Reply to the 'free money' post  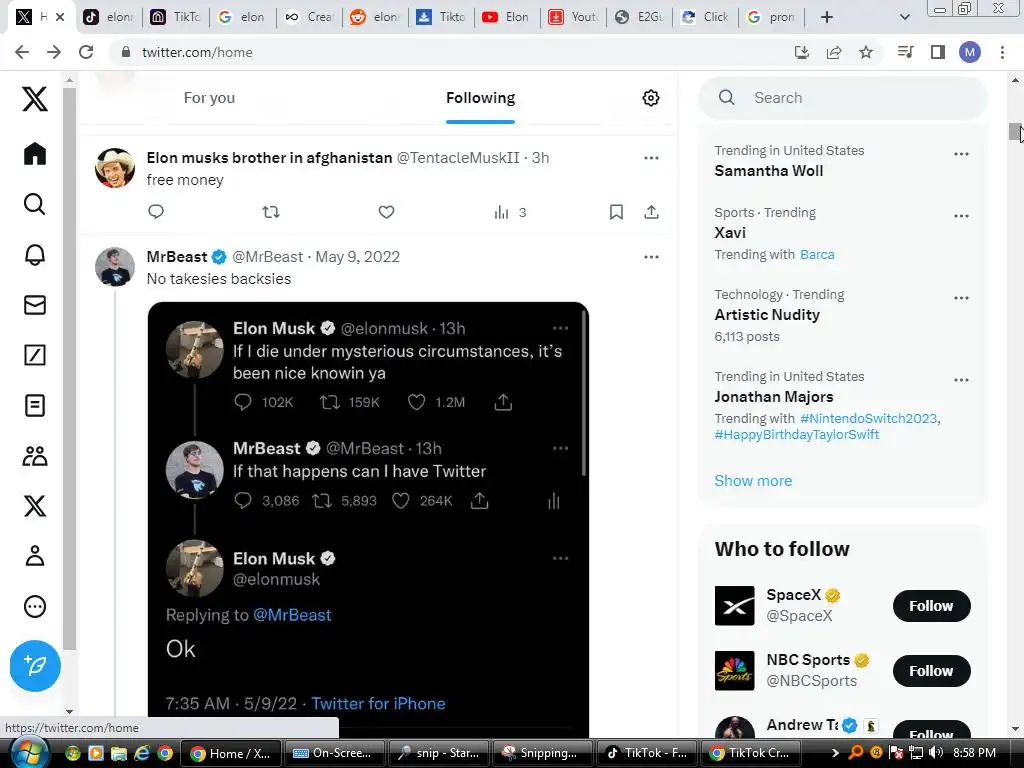click(x=155, y=212)
